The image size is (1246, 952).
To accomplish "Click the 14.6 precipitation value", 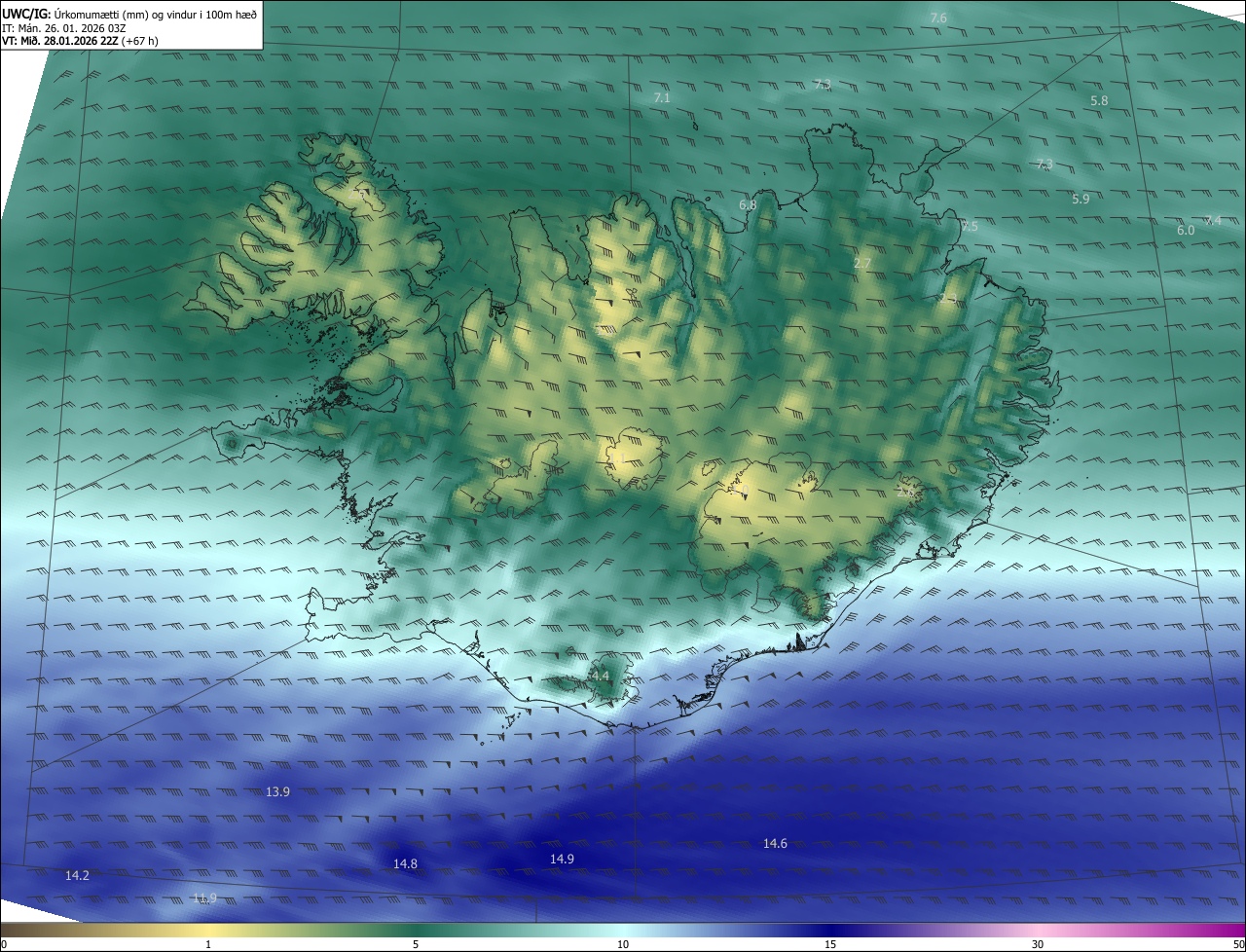I will pyautogui.click(x=775, y=844).
